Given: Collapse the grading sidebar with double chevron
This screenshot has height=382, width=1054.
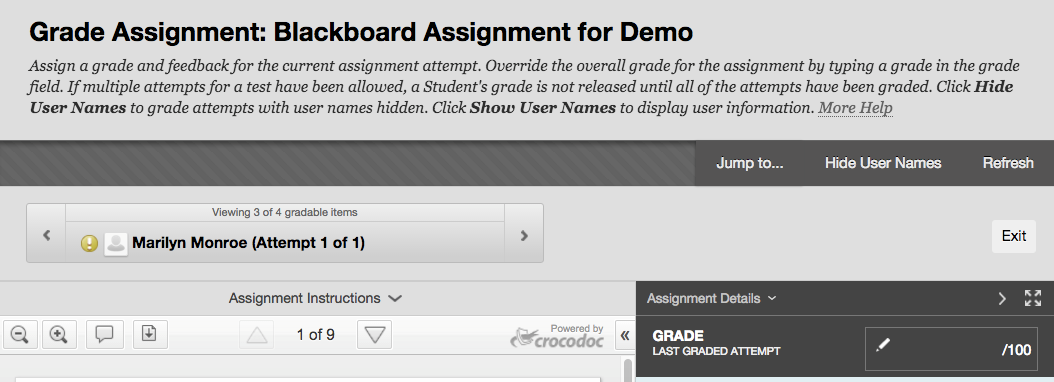Looking at the screenshot, I should [624, 336].
